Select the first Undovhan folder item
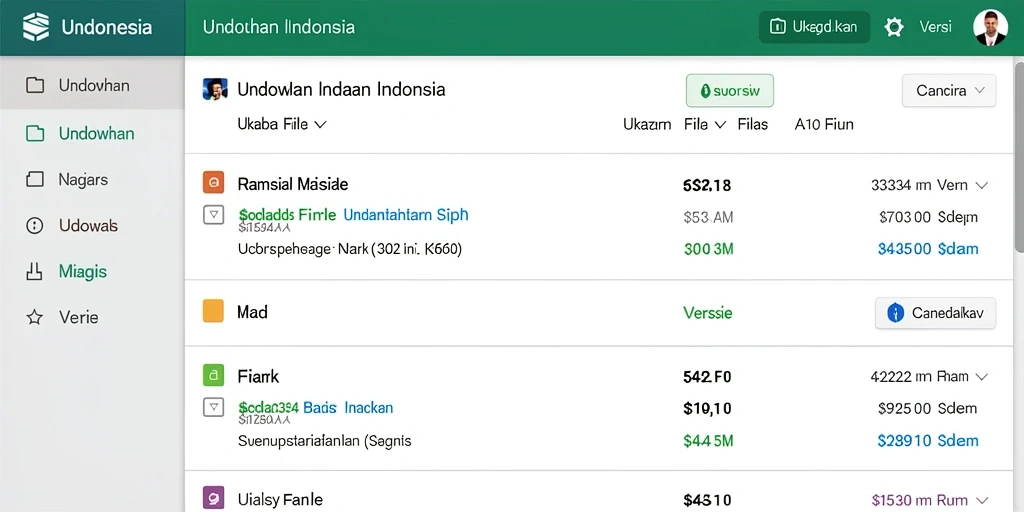Screen dimensions: 1024x512 pyautogui.click(x=92, y=85)
